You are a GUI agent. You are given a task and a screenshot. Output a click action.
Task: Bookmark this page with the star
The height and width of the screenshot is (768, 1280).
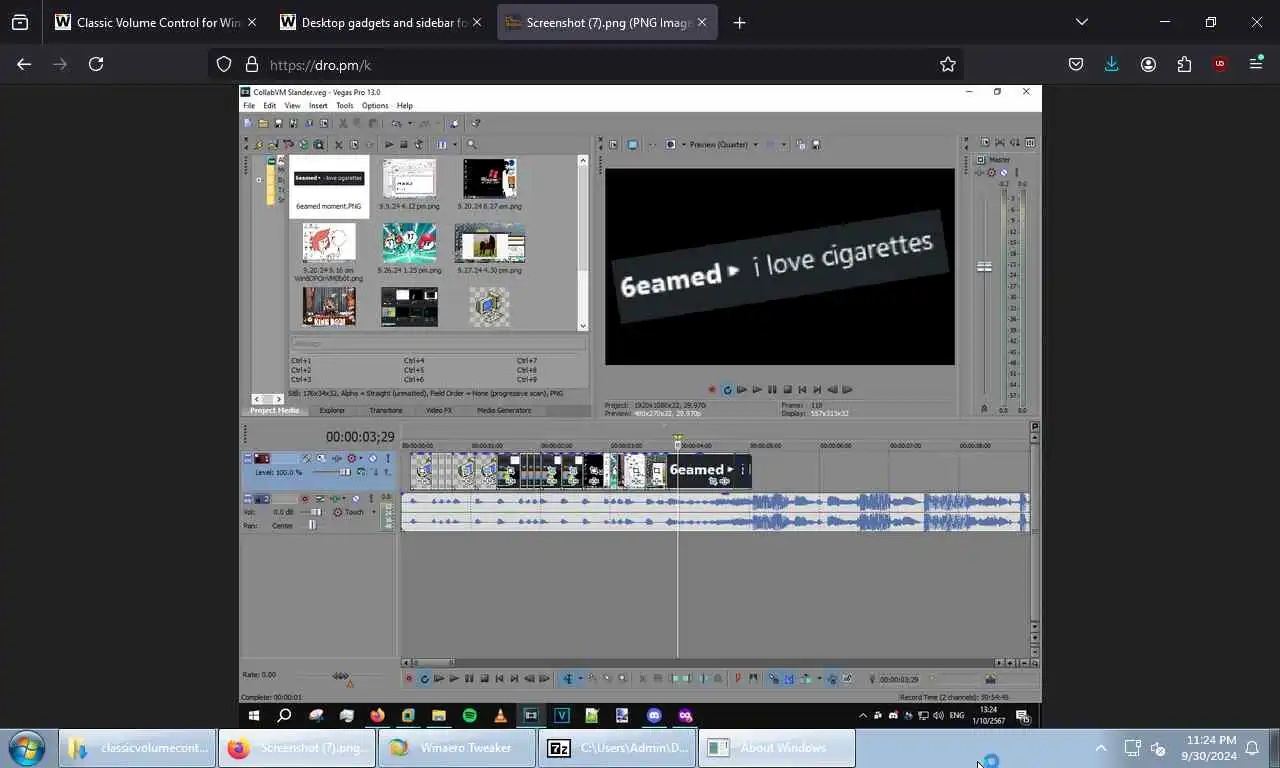coord(948,64)
